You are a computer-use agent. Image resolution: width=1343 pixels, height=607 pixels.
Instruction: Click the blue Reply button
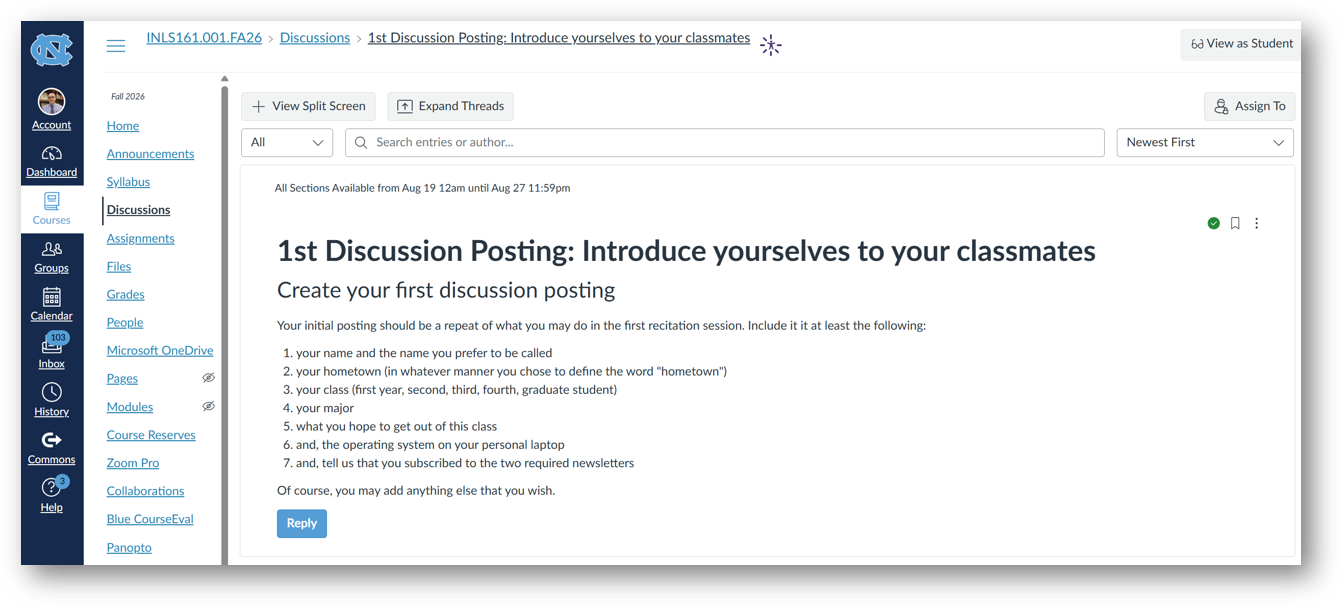(302, 523)
